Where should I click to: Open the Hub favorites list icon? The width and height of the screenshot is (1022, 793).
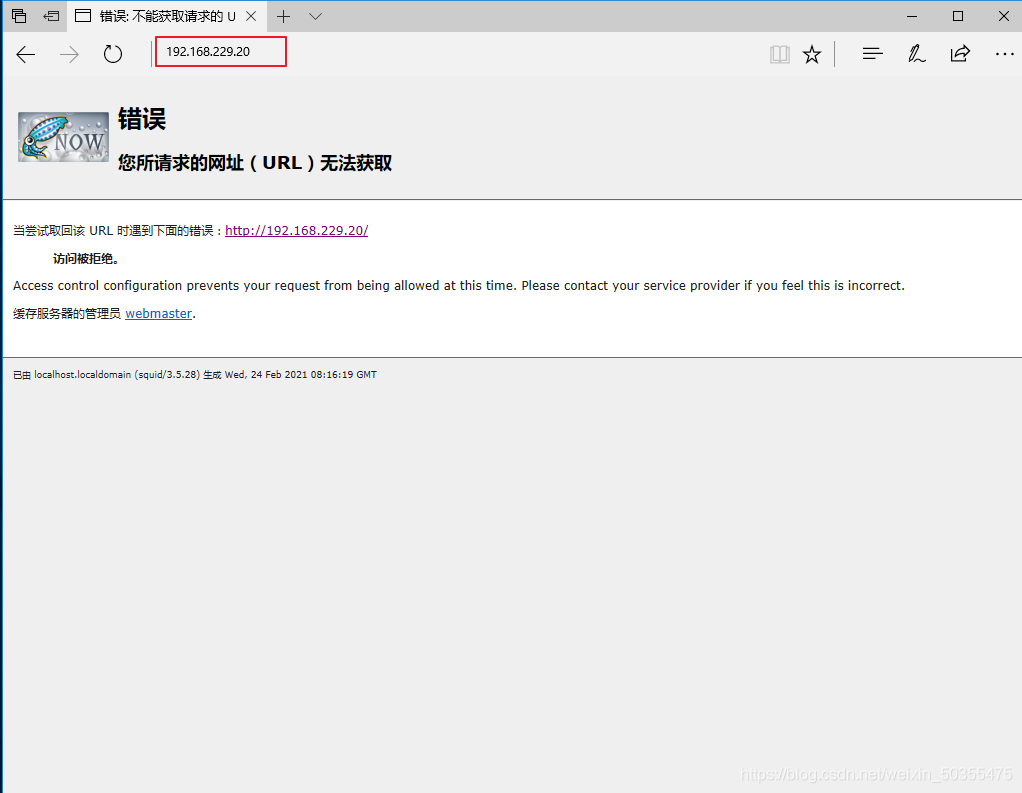pyautogui.click(x=872, y=54)
